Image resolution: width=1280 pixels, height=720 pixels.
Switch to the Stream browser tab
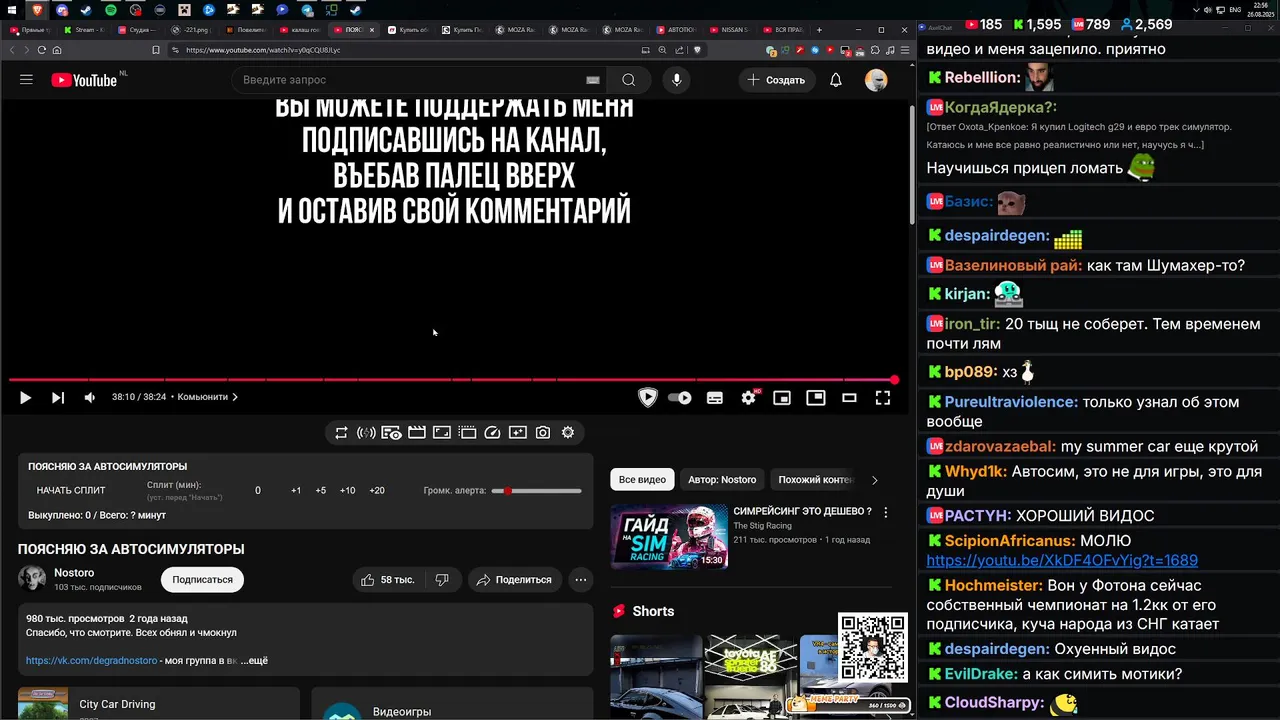(x=84, y=30)
